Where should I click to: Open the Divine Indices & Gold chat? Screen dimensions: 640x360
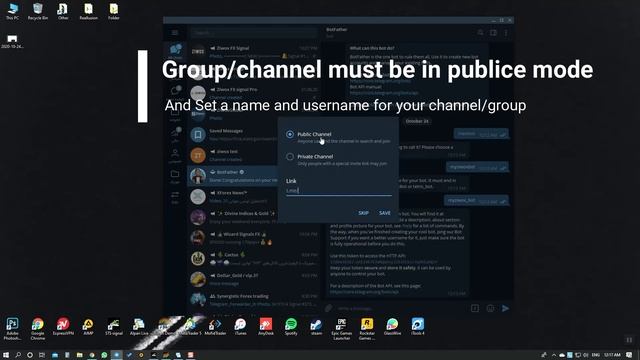[253, 217]
